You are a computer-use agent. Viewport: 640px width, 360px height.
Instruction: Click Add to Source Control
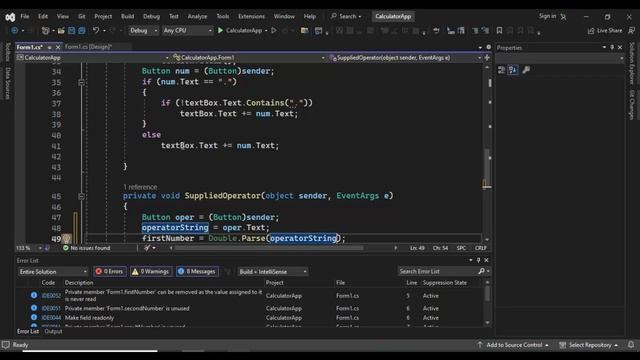click(x=514, y=345)
